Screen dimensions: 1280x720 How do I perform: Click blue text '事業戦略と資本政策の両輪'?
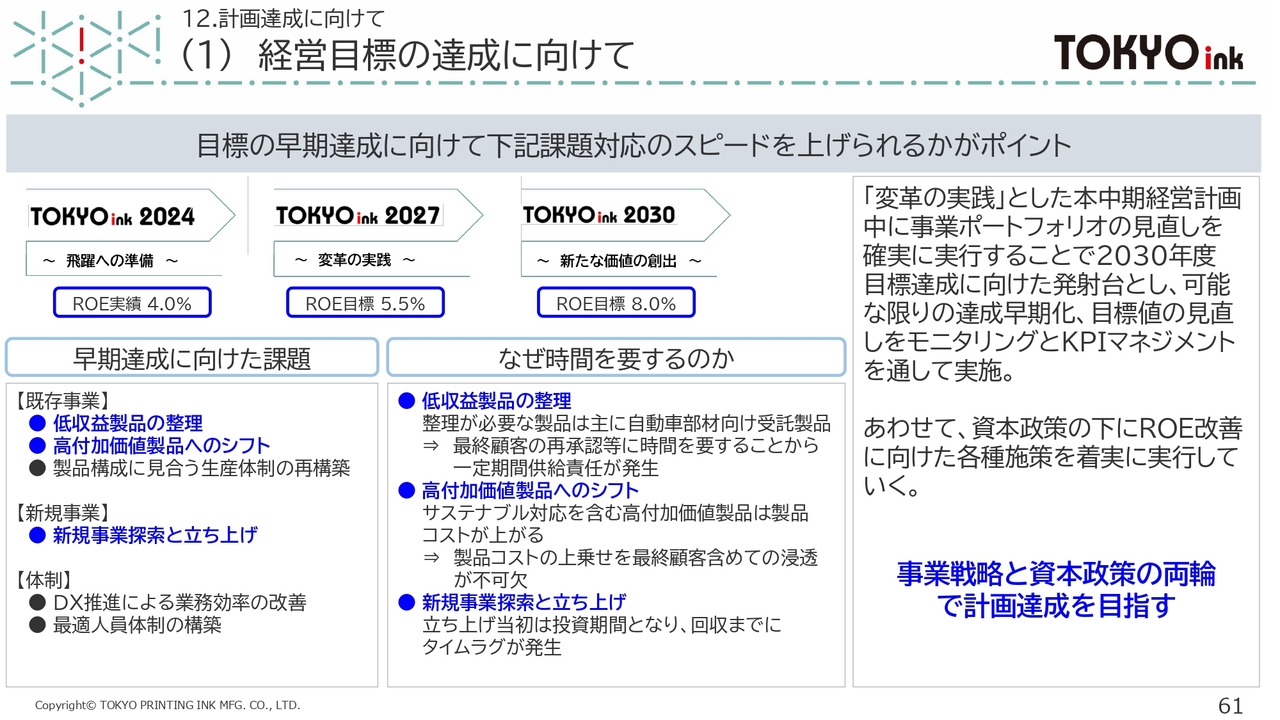[x=1056, y=574]
